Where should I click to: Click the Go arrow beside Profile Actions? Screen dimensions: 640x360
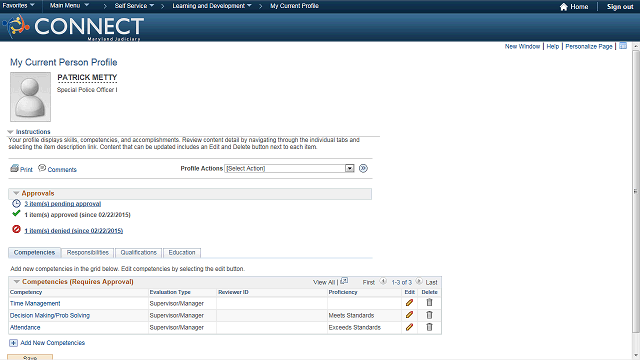click(x=363, y=168)
